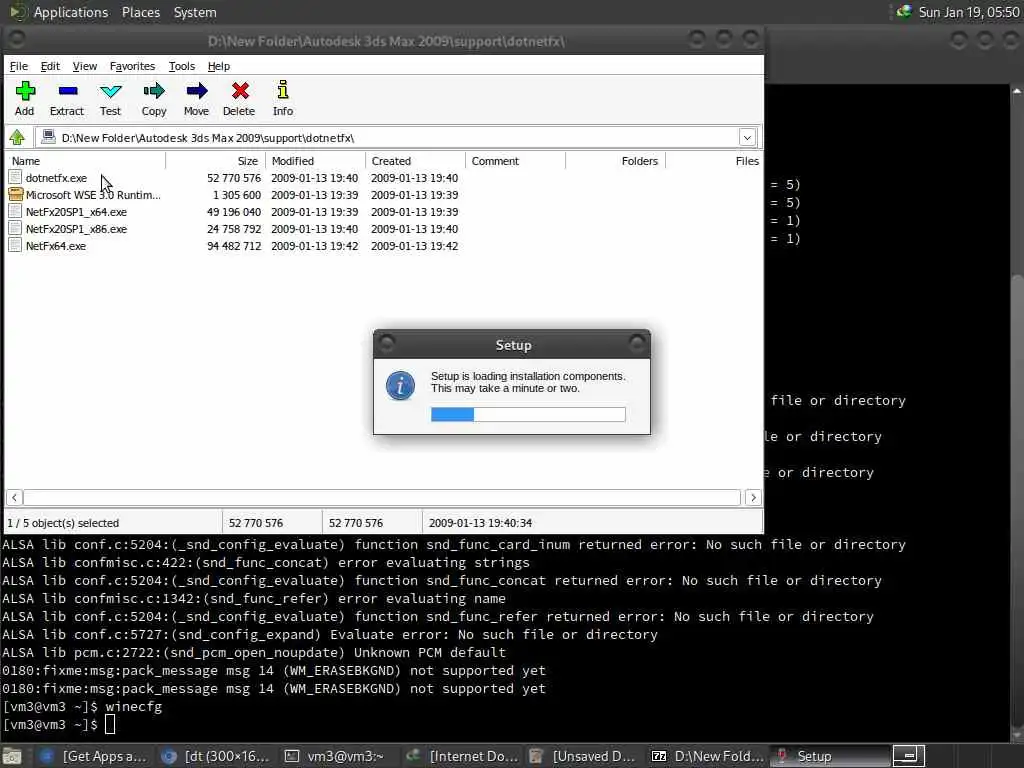The width and height of the screenshot is (1024, 768).
Task: Switch to dt (300×16... taskbar window
Action: (x=214, y=756)
